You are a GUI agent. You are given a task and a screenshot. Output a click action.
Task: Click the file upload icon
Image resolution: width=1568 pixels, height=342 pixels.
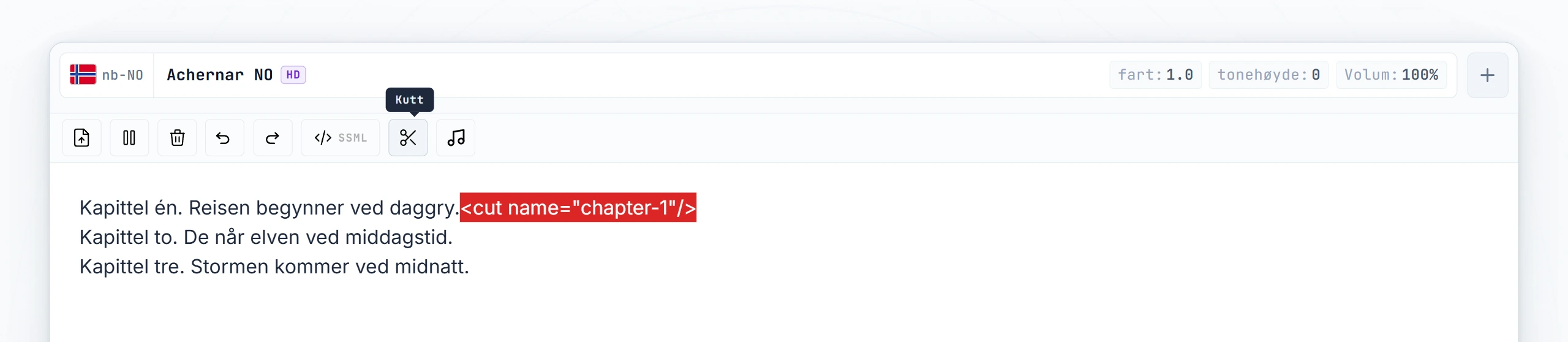81,138
